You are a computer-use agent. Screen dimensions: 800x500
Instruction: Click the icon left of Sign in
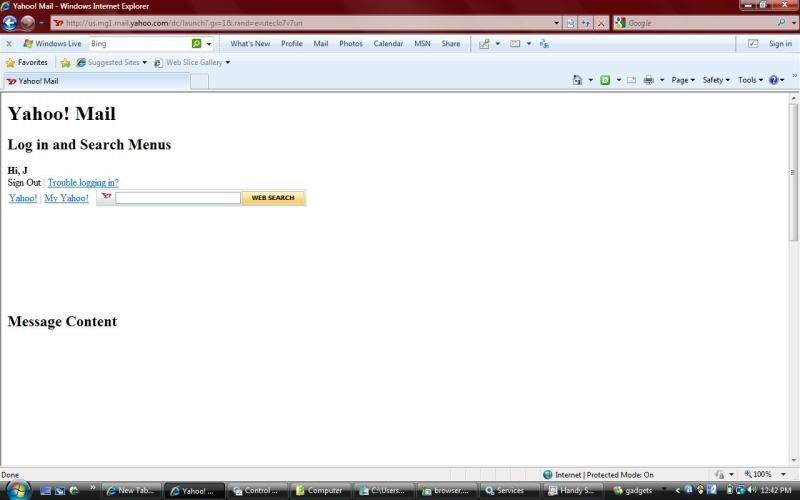753,44
